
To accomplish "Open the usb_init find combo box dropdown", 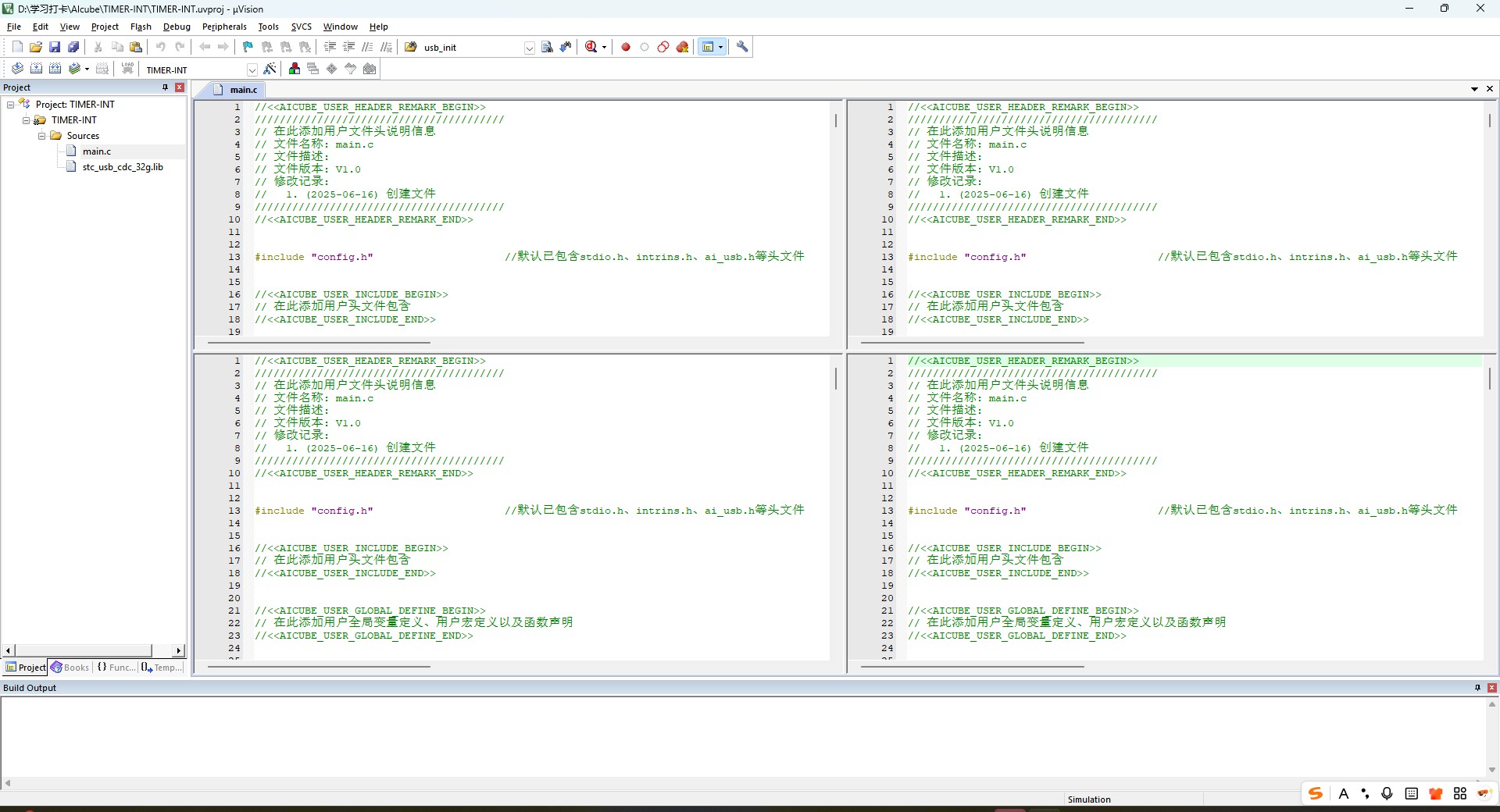I will [529, 48].
